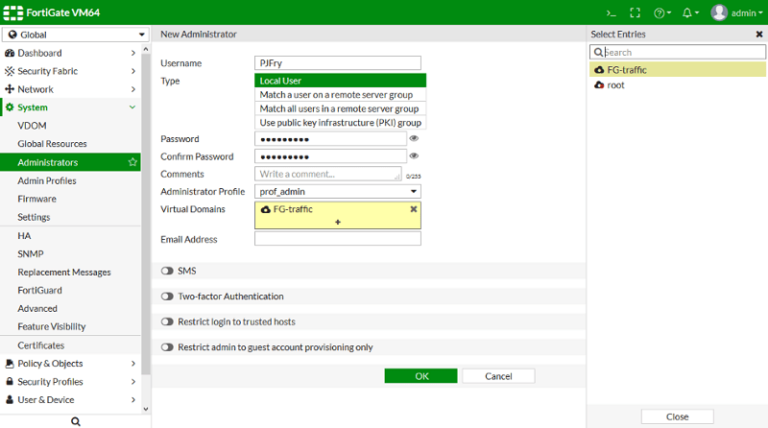Open the help menu icon
Screen dimensions: 768x428
point(662,13)
